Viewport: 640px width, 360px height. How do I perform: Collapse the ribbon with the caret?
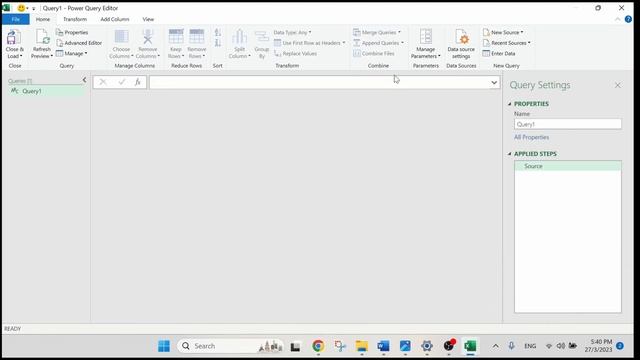(x=618, y=19)
